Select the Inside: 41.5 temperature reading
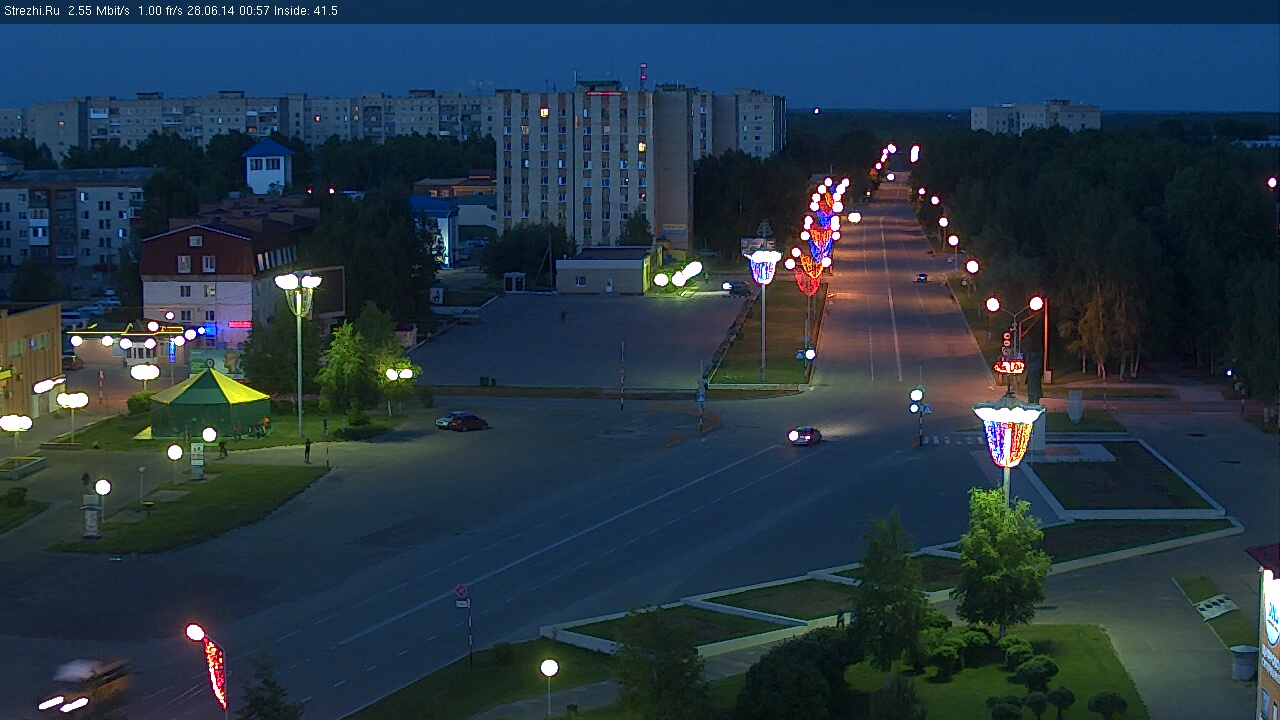The width and height of the screenshot is (1280, 720). tap(306, 11)
